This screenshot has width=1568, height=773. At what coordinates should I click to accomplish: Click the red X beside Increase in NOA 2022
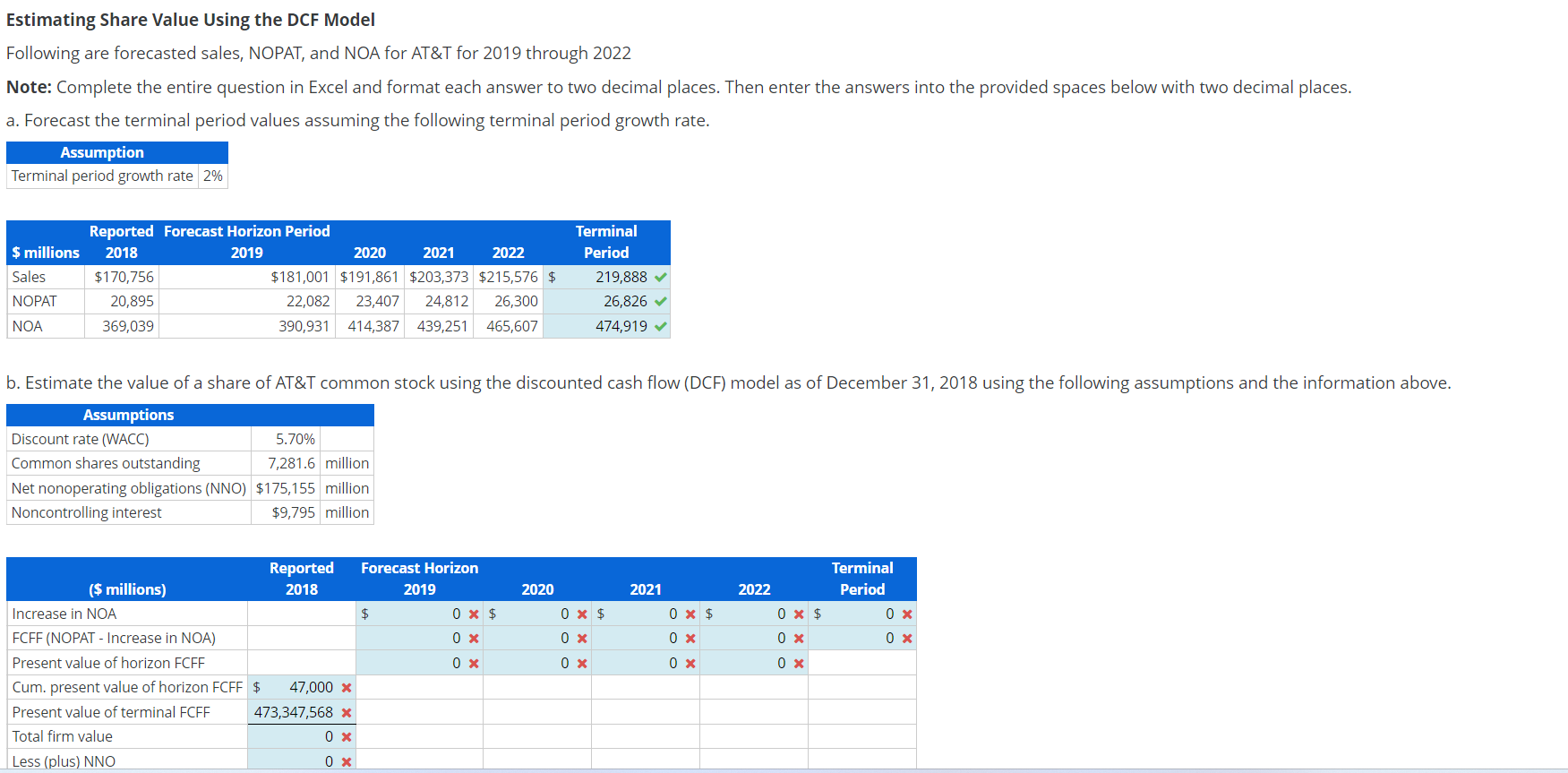799,614
